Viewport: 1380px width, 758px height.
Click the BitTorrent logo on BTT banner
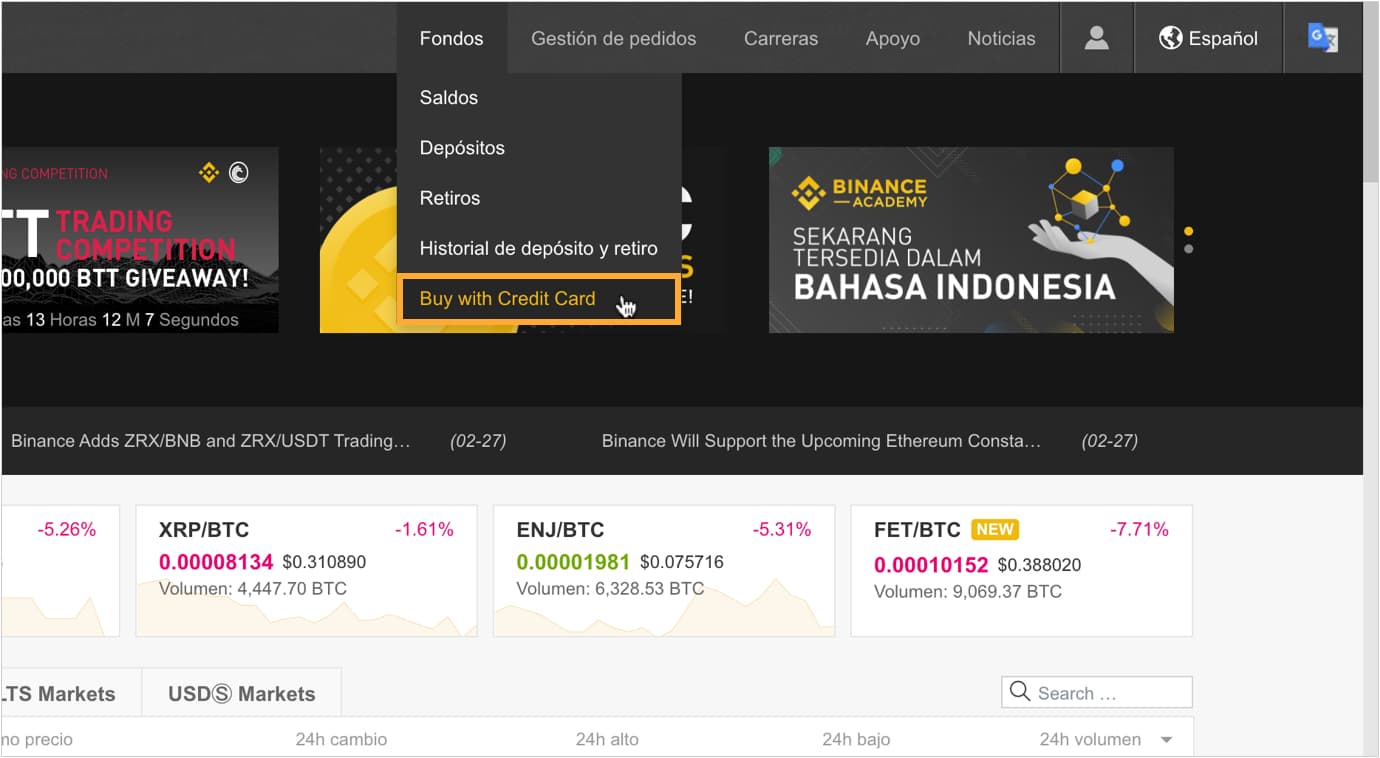click(x=238, y=173)
